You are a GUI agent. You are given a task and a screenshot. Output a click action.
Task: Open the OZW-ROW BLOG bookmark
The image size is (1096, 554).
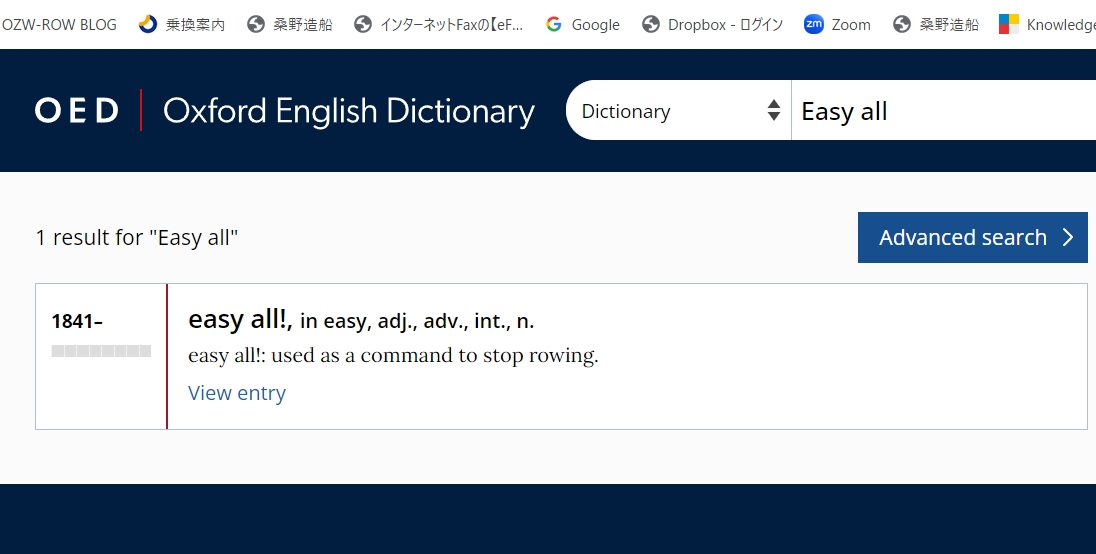[x=59, y=24]
